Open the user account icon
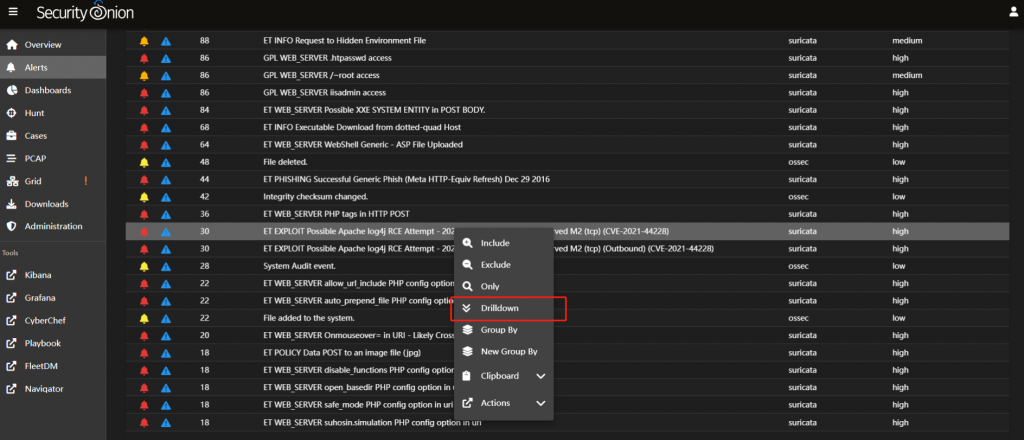Image resolution: width=1024 pixels, height=440 pixels. [x=1014, y=12]
